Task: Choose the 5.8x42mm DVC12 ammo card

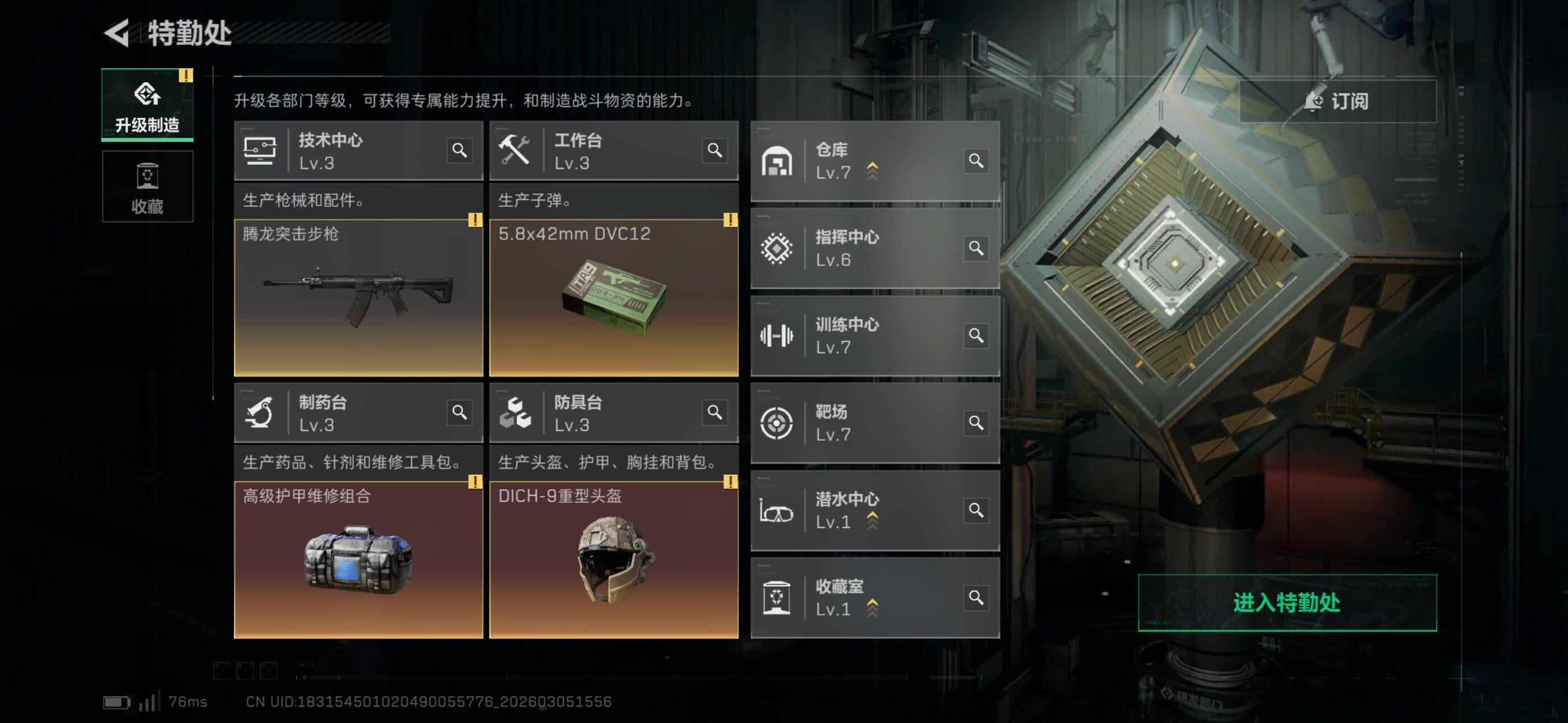Action: coord(614,298)
